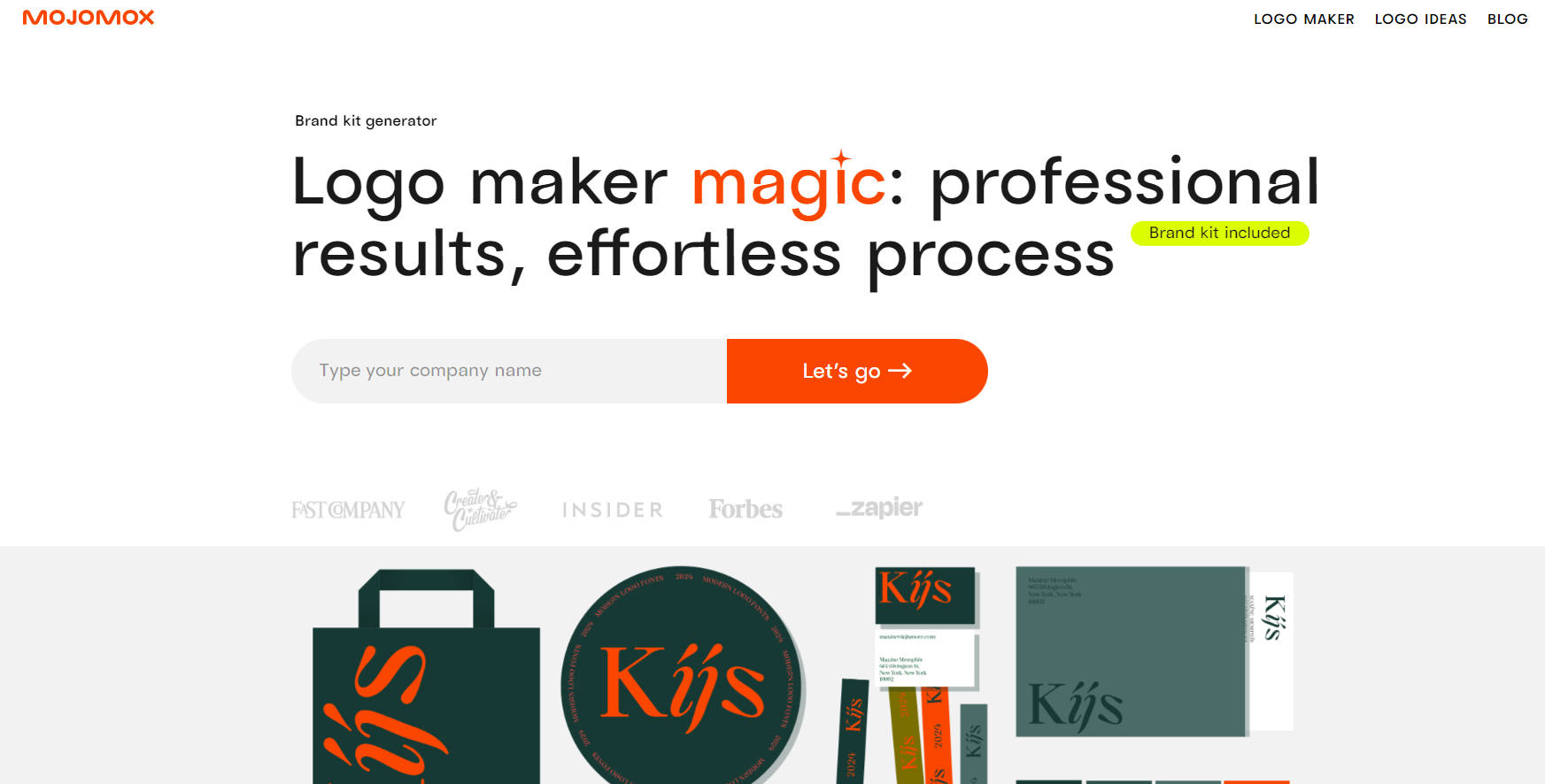Viewport: 1545px width, 784px height.
Task: Click the Brand kit included badge
Action: point(1219,233)
